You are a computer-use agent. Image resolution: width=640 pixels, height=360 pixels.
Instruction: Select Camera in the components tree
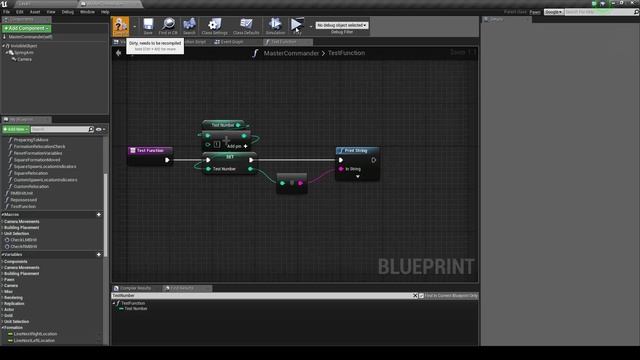24,60
